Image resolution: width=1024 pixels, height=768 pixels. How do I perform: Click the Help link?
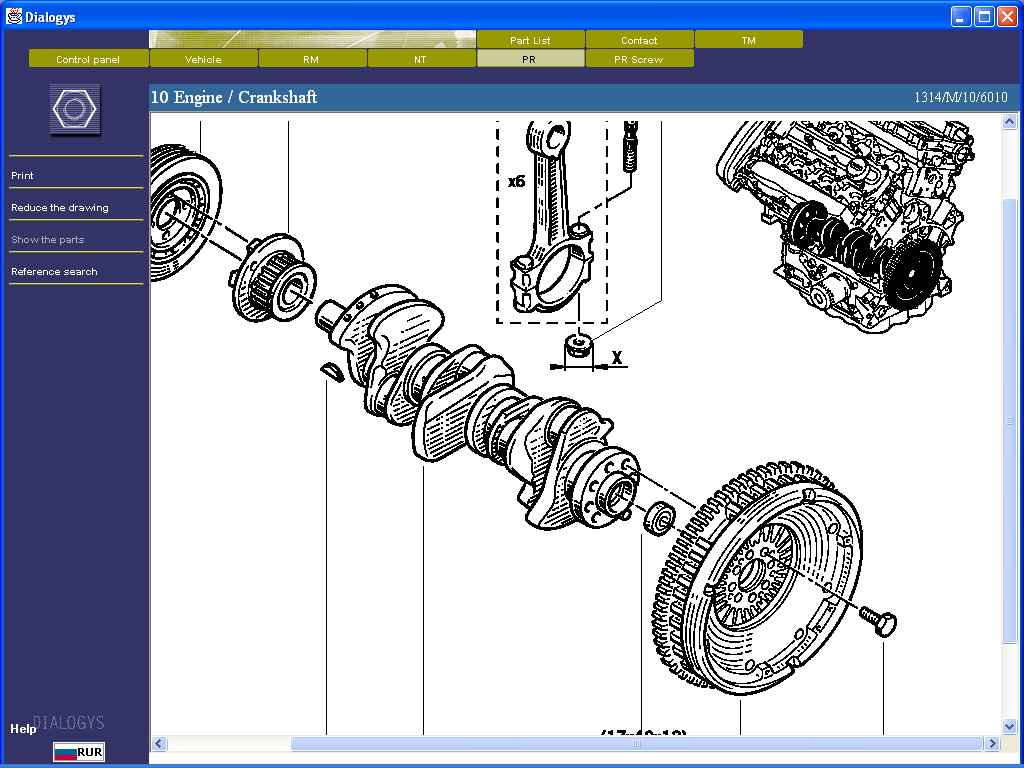point(23,728)
